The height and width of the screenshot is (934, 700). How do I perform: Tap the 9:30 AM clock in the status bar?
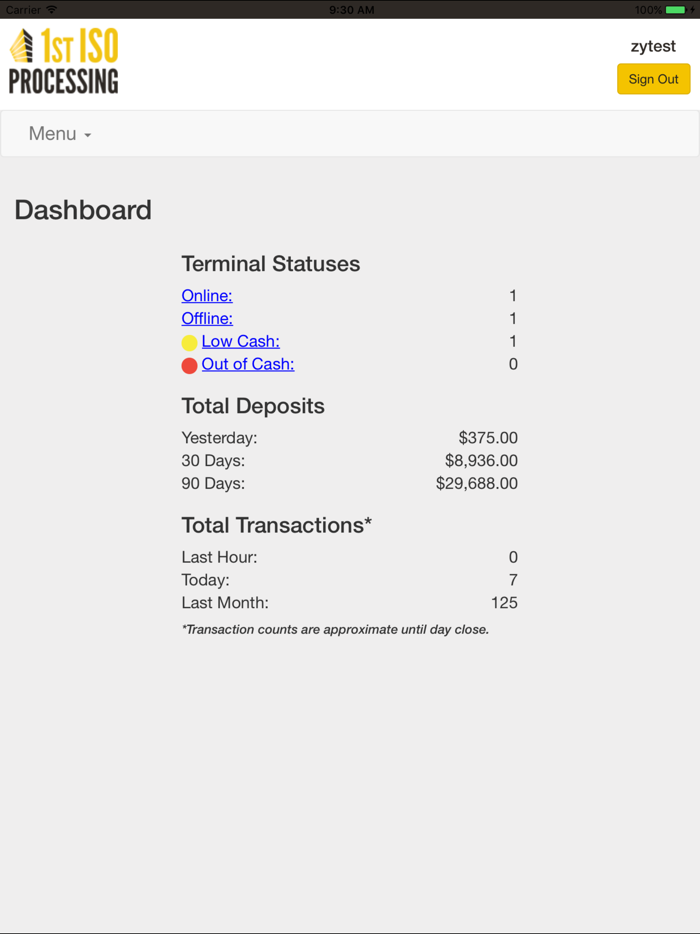350,9
